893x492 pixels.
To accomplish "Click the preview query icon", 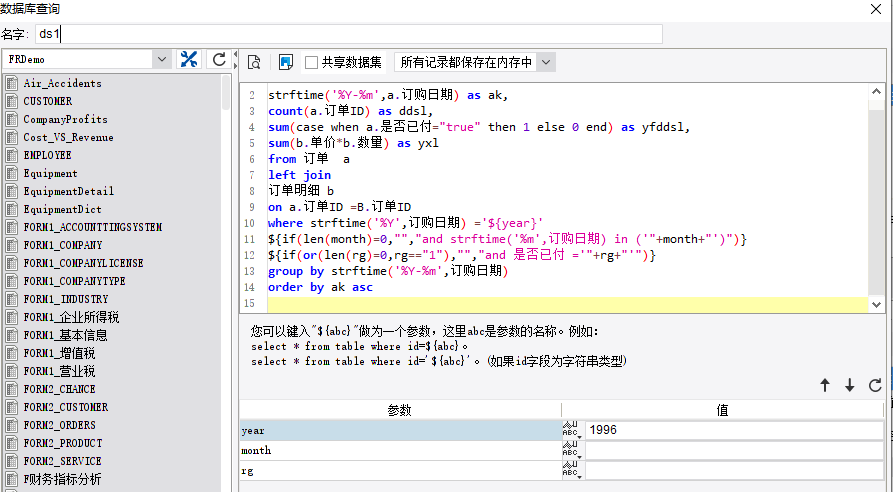I will click(254, 62).
